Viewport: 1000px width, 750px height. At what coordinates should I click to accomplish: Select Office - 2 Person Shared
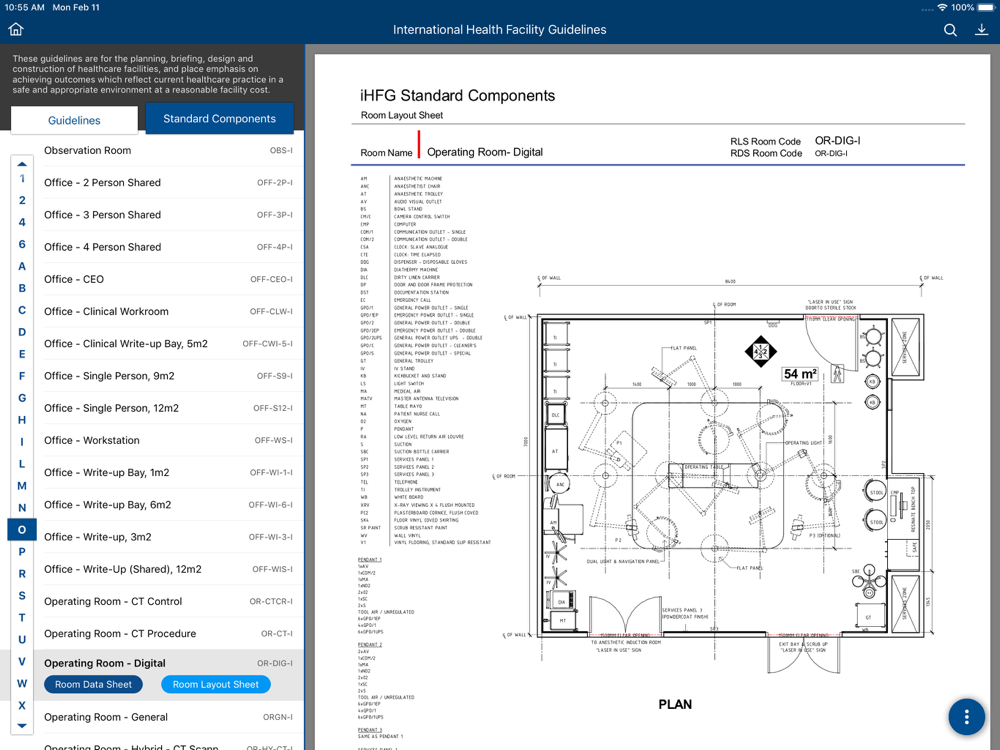[x=168, y=182]
